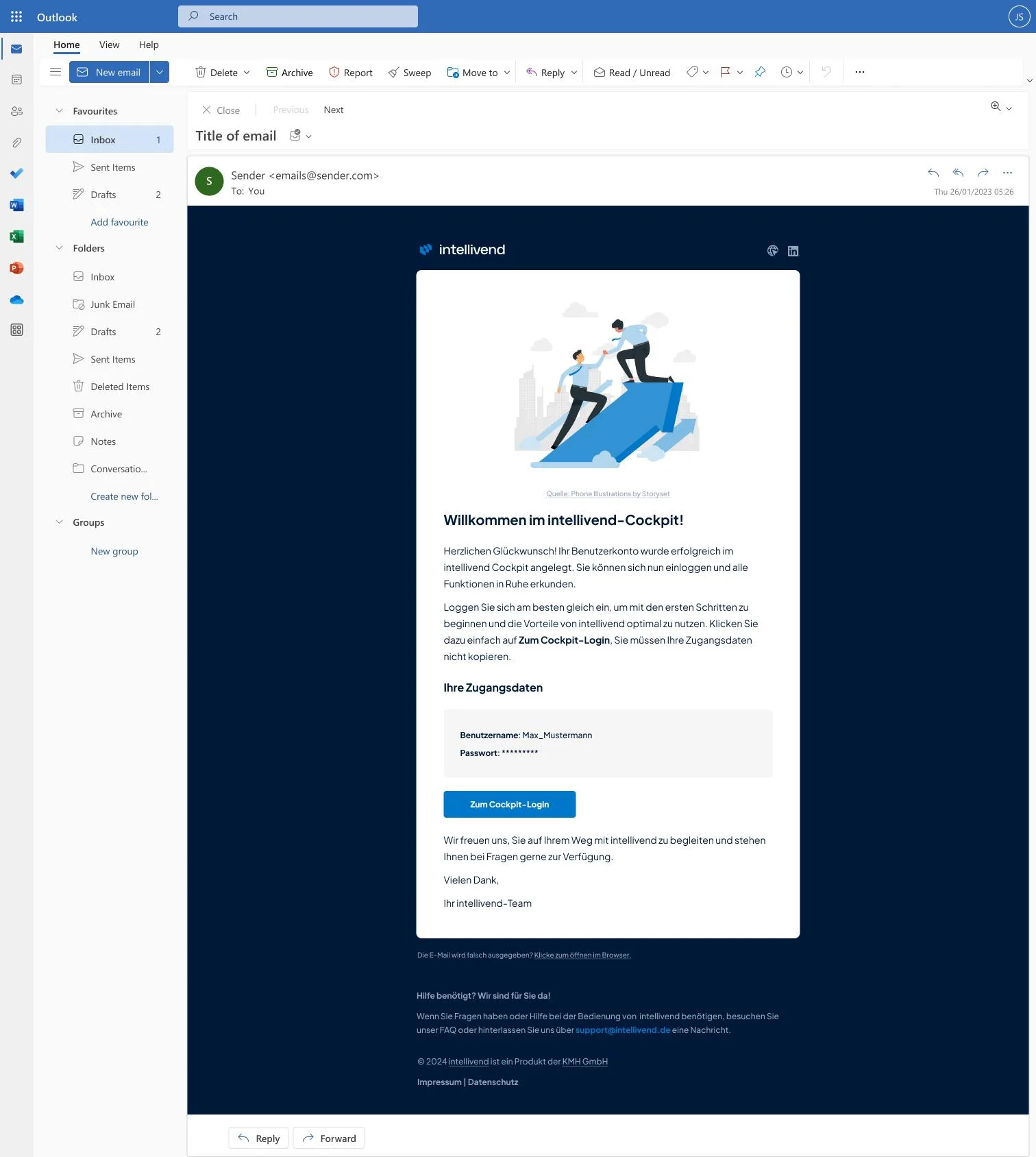The width and height of the screenshot is (1036, 1157).
Task: Click the Categorize tag icon in toolbar
Action: click(692, 72)
